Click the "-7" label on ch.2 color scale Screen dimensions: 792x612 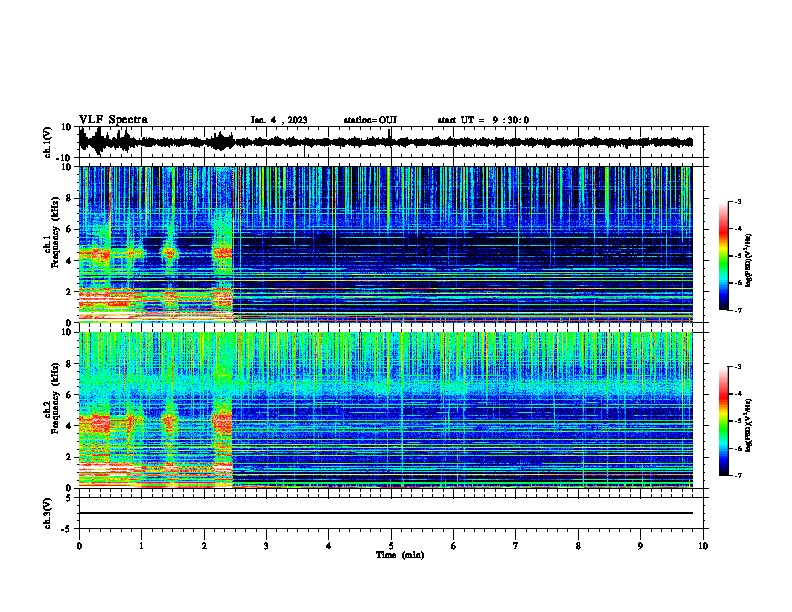[737, 476]
